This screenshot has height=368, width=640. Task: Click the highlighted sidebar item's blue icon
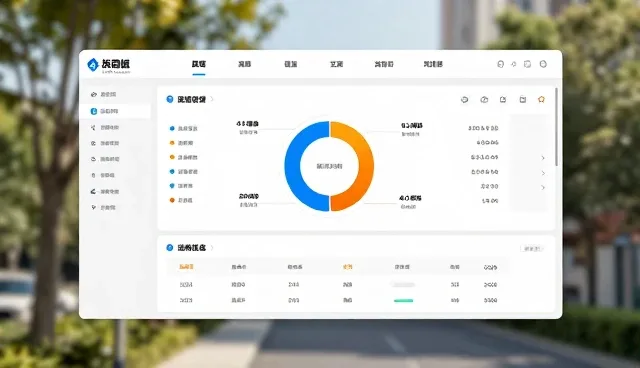coord(93,111)
